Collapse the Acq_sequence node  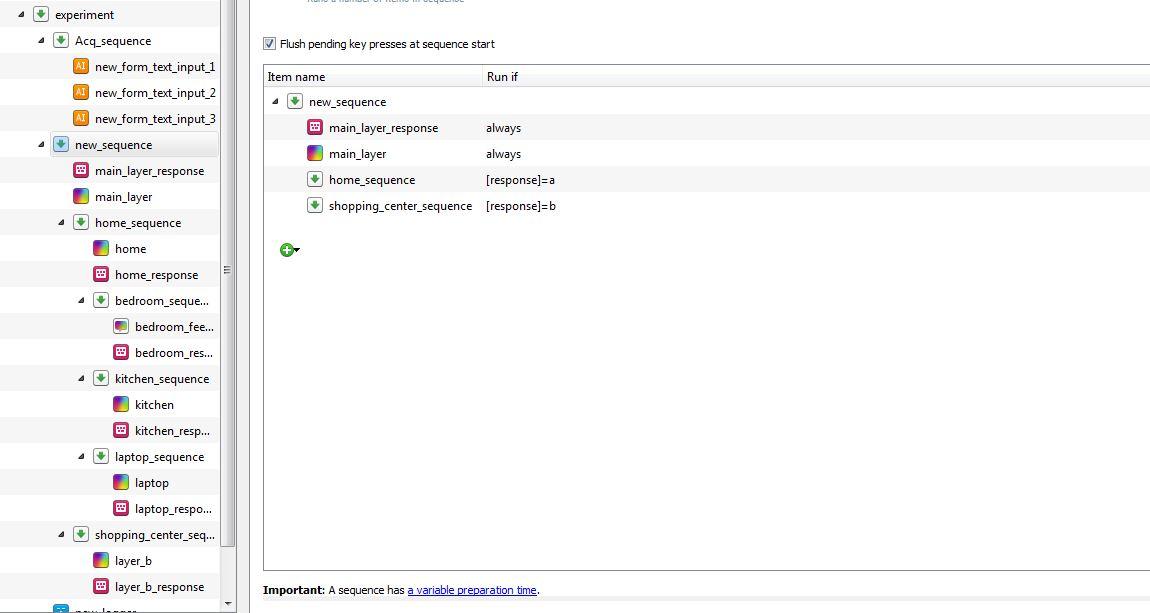41,40
